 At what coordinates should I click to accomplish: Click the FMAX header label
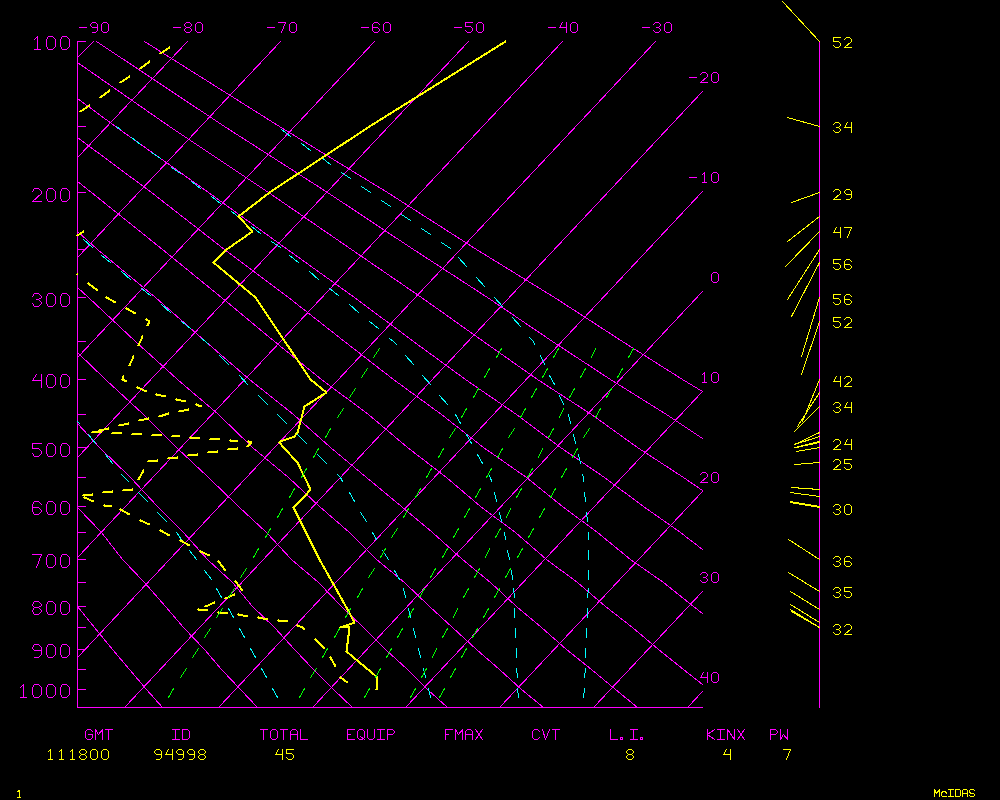coord(463,735)
